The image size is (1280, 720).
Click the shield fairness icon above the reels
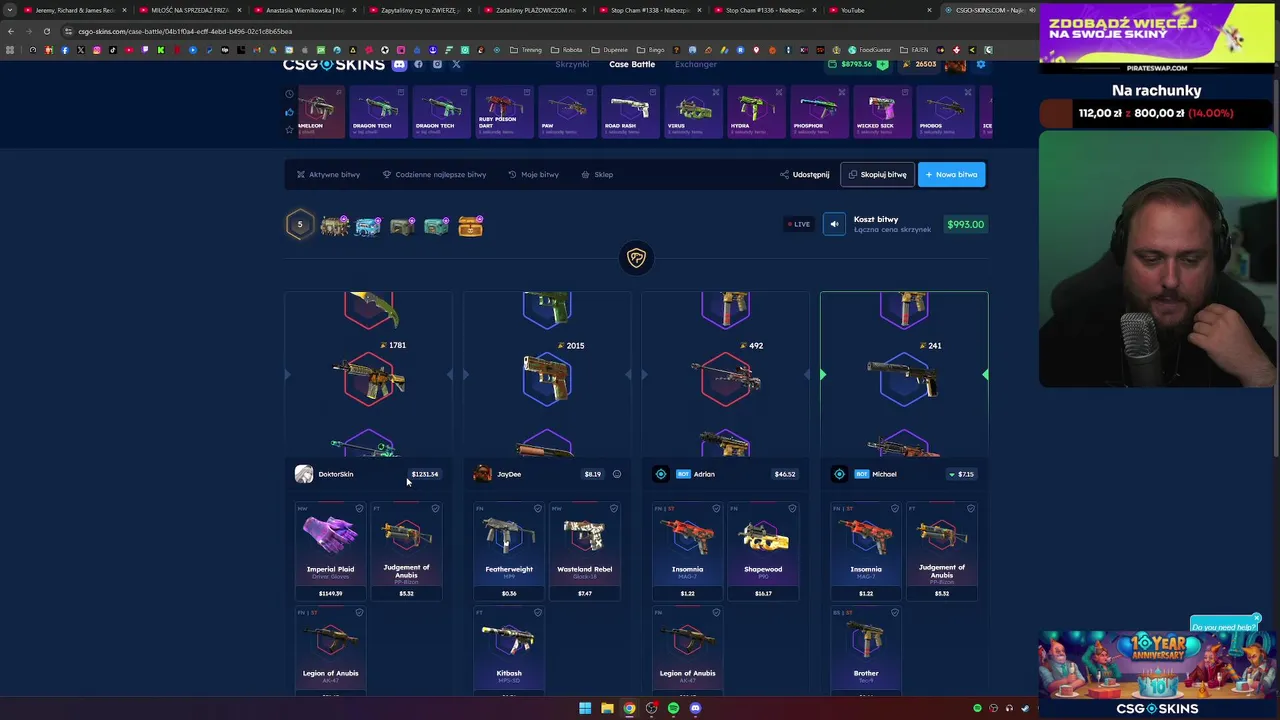(x=636, y=258)
